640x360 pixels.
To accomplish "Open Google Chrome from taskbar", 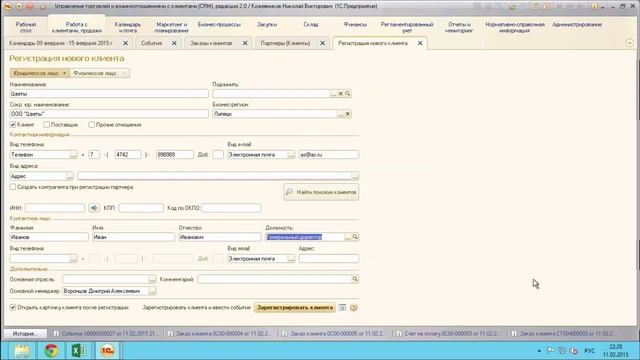I will (x=51, y=351).
